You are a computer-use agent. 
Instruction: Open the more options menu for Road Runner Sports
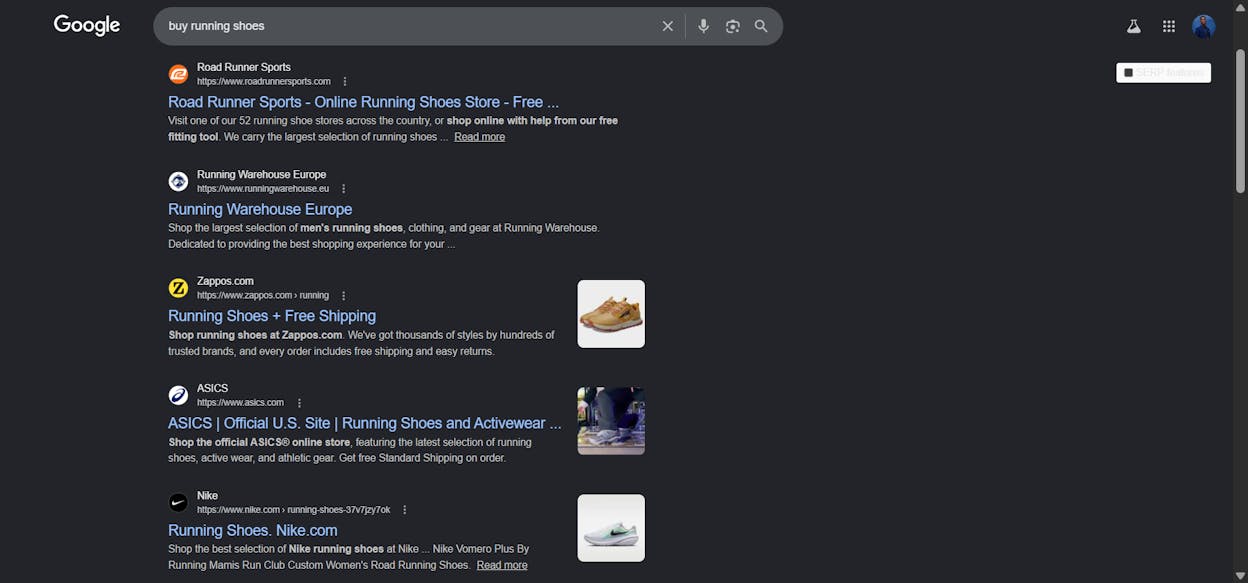click(x=345, y=81)
